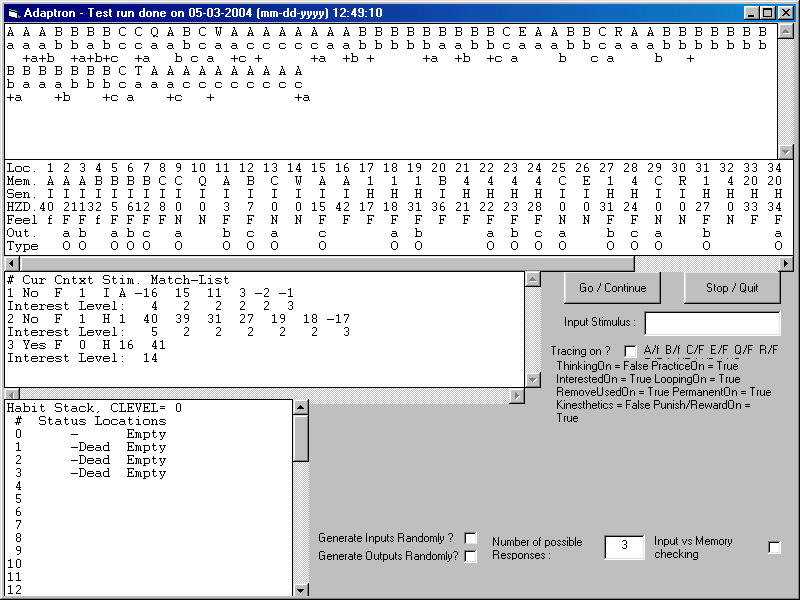Click the 'Loc.' row label in memory table
This screenshot has width=800, height=600.
[x=22, y=168]
